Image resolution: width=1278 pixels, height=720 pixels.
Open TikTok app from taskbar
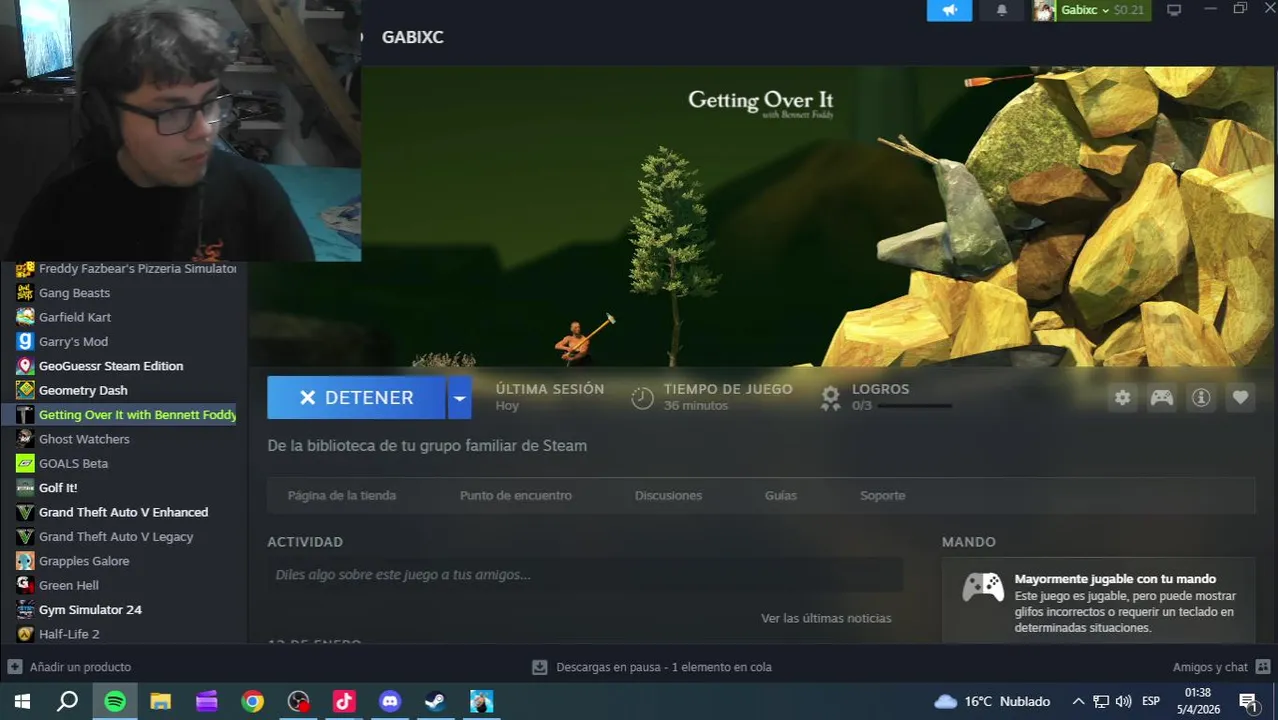click(344, 702)
